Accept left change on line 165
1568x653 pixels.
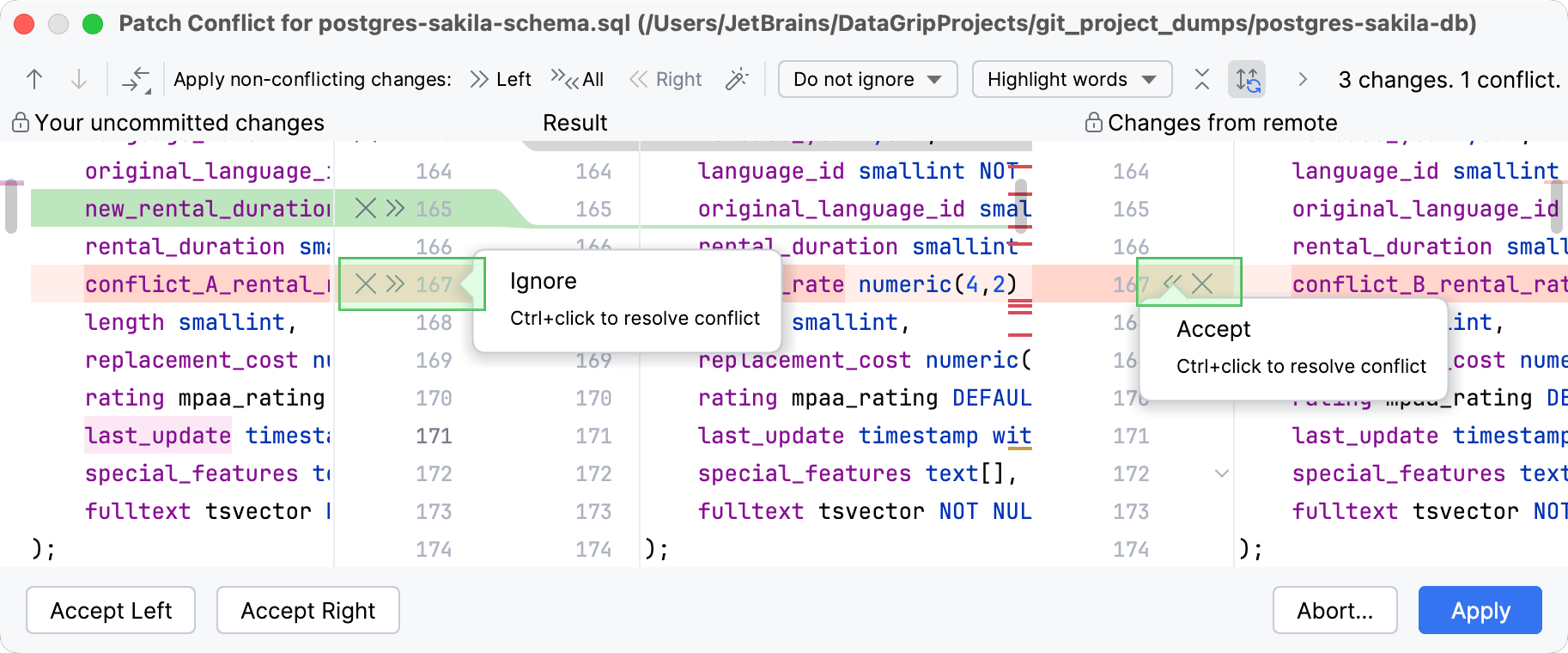tap(395, 209)
